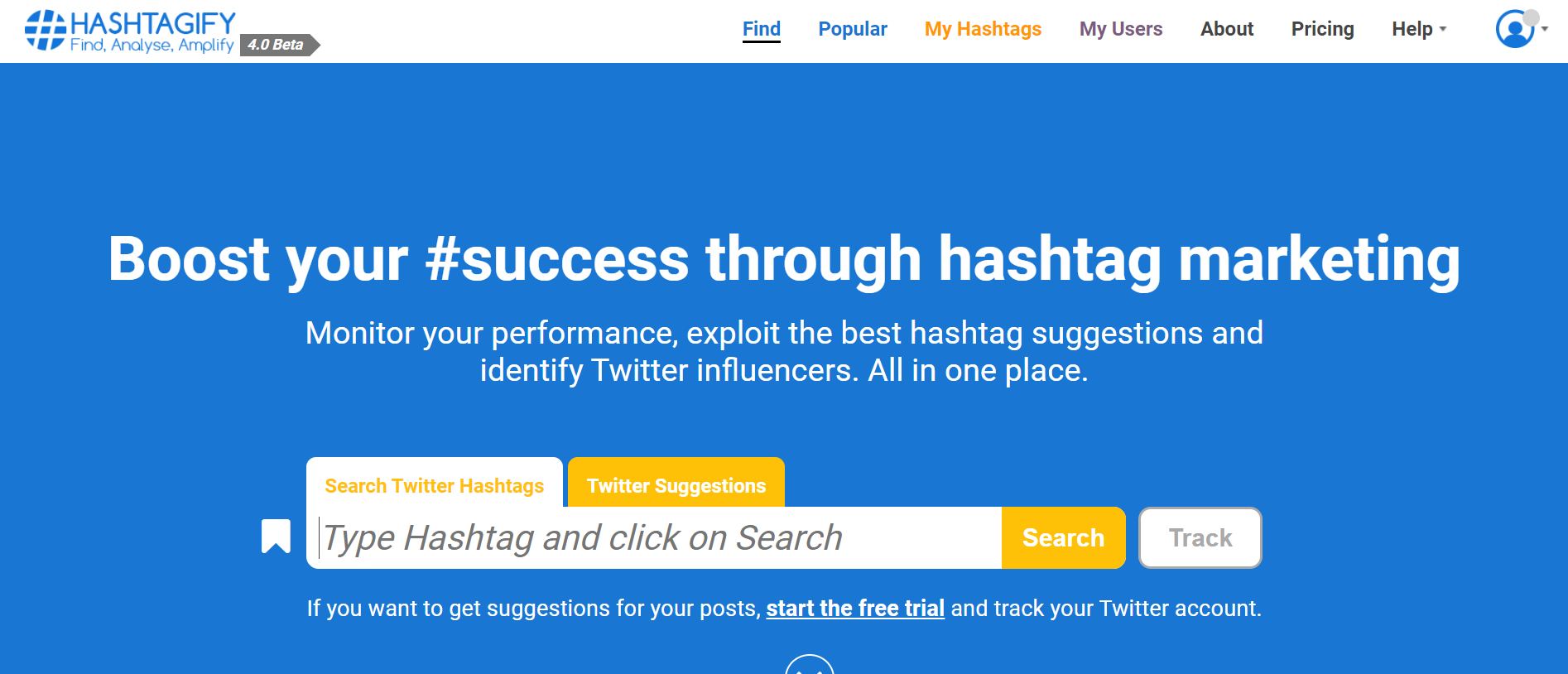1568x674 pixels.
Task: Expand the Help dropdown menu
Action: click(1419, 29)
